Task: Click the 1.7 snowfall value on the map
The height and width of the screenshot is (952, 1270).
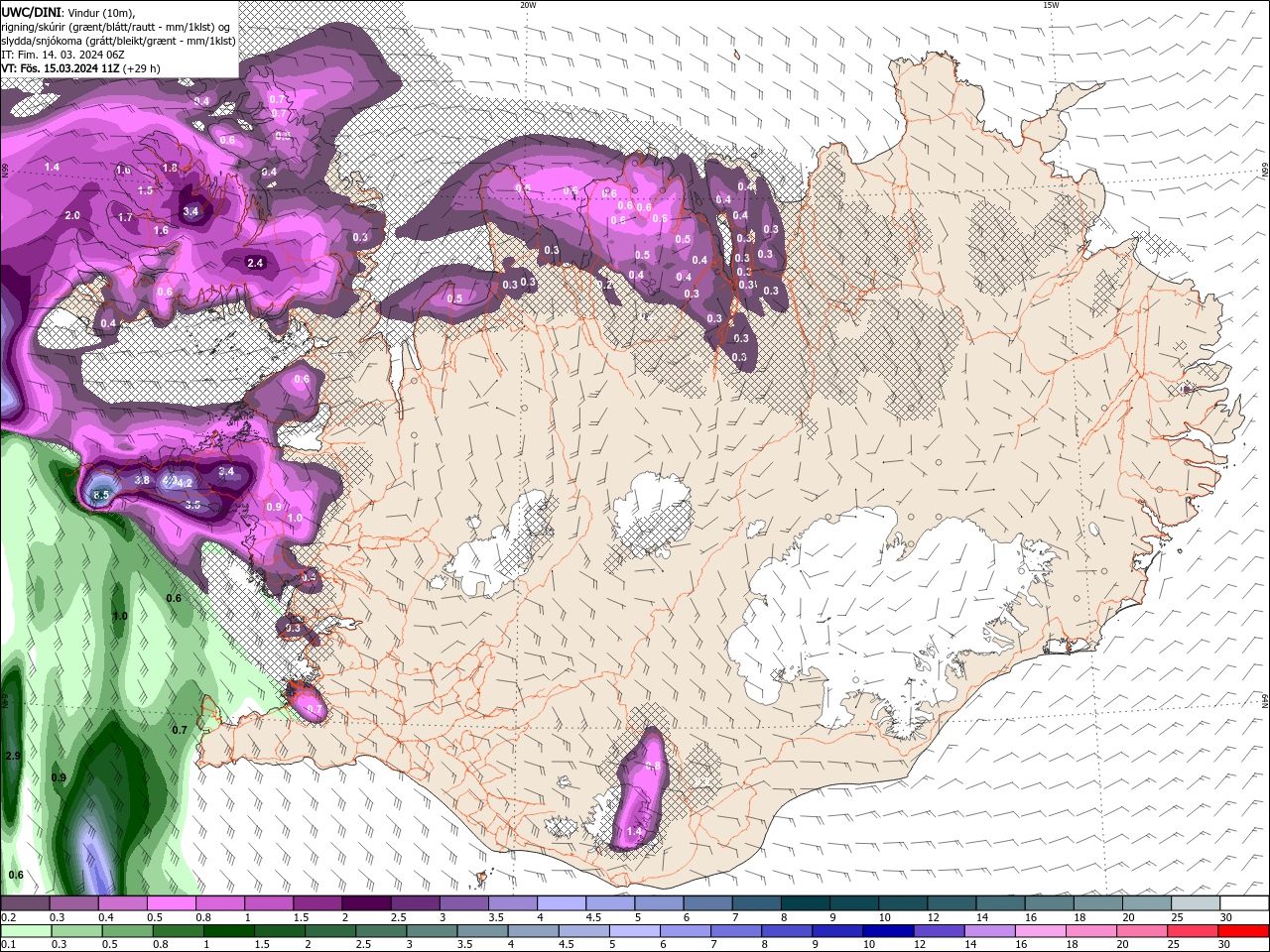Action: point(125,217)
